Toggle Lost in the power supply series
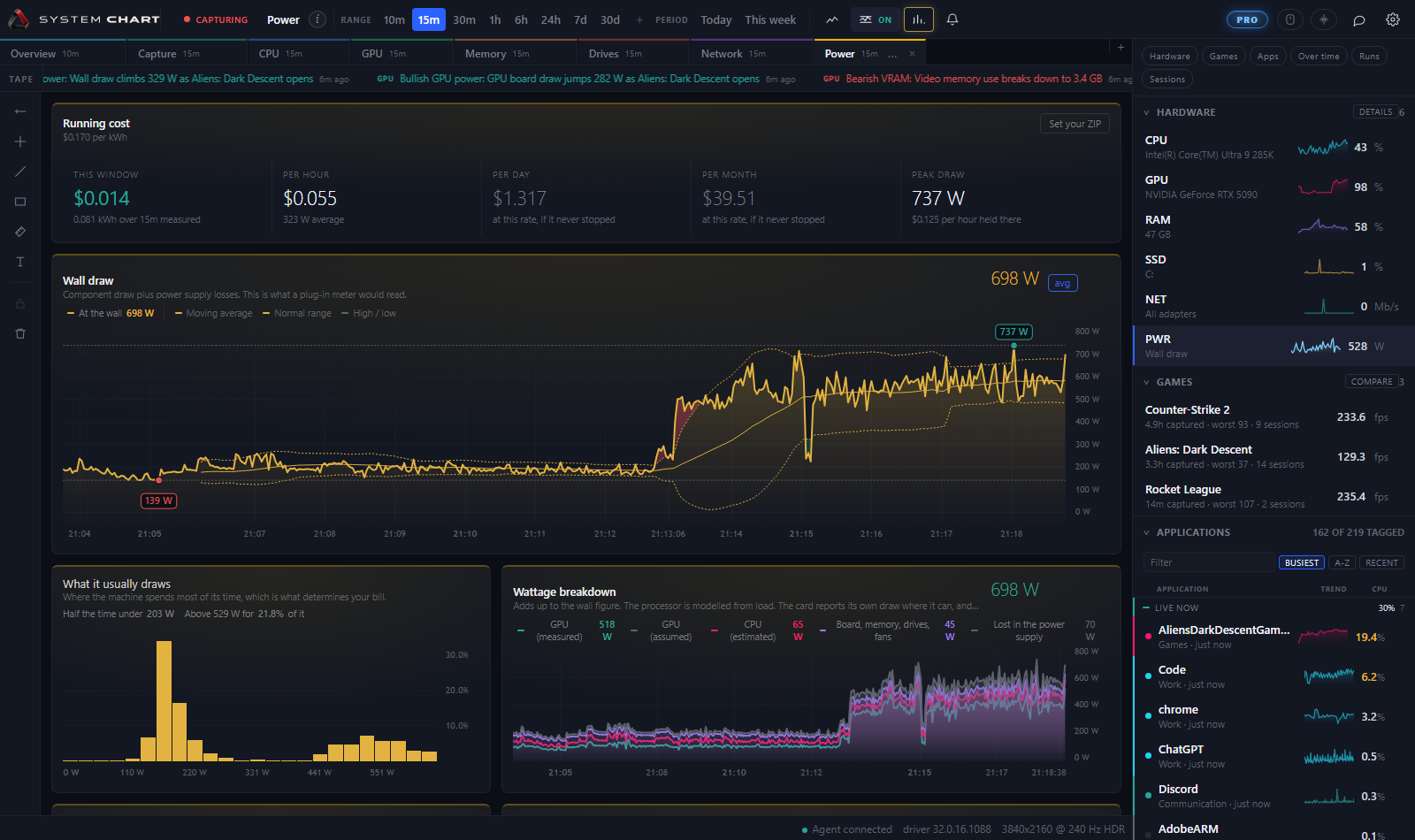The width and height of the screenshot is (1415, 840). (1033, 630)
